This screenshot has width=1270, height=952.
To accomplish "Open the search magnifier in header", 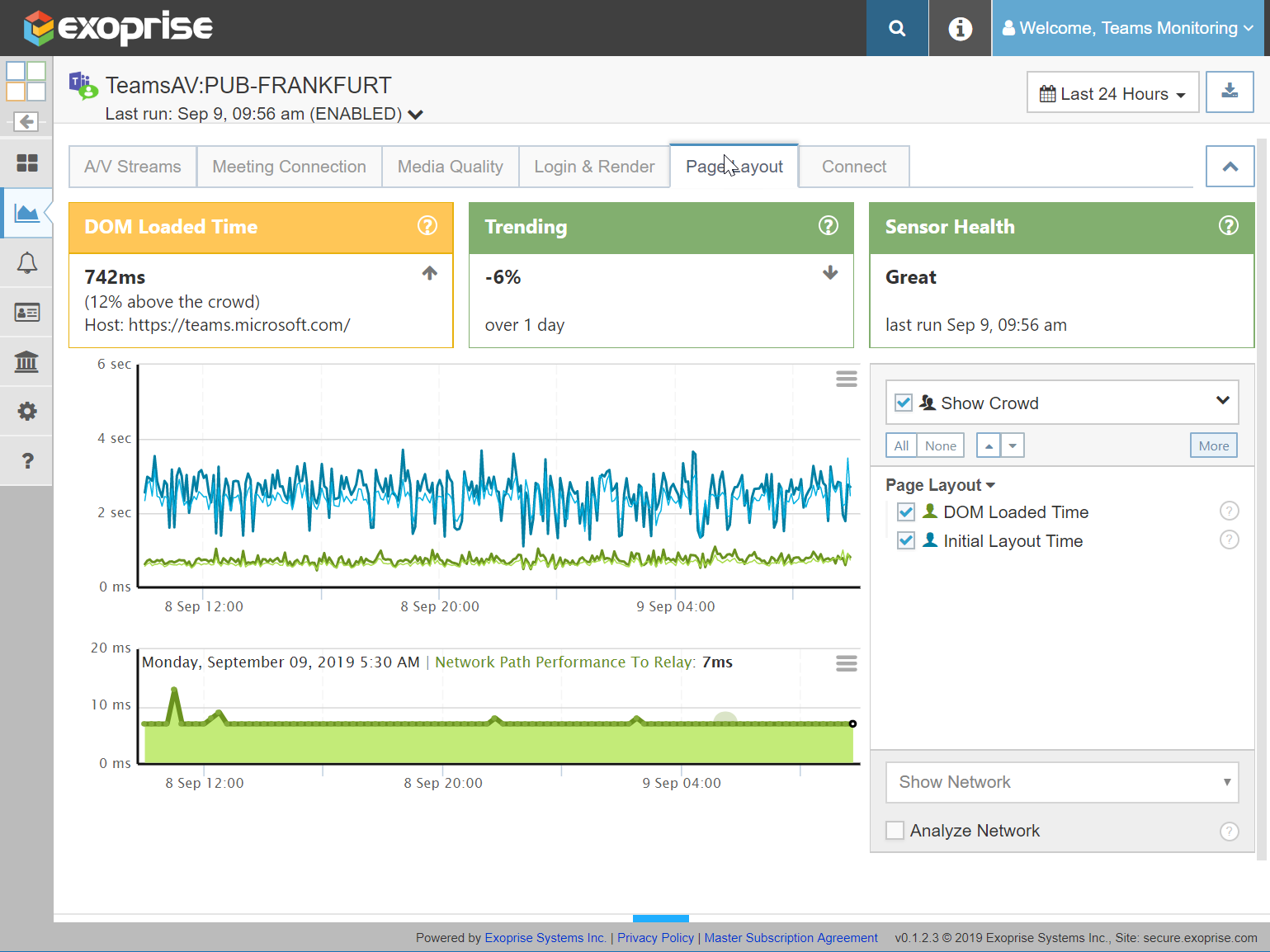I will pos(897,28).
